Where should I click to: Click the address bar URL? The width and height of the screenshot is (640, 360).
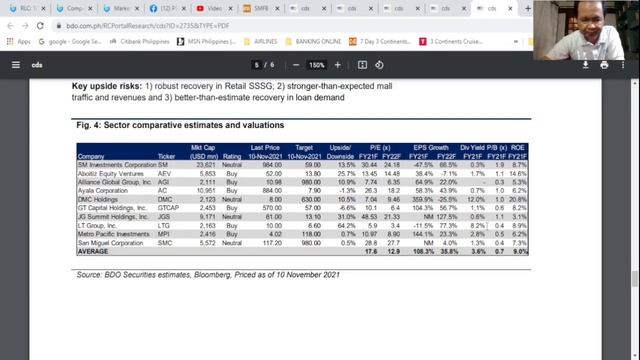coord(148,26)
